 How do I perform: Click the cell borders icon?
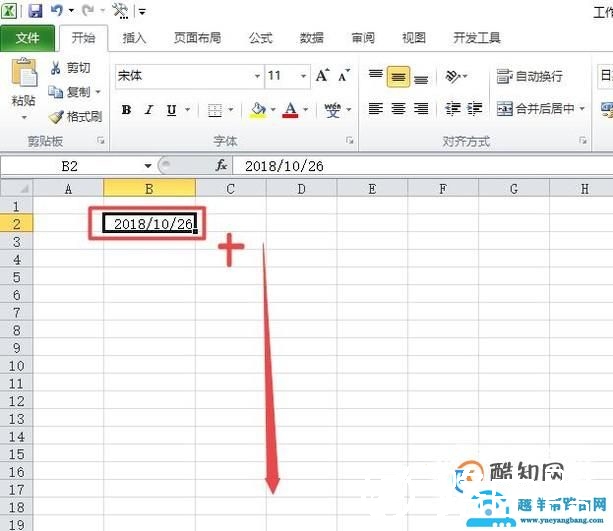(x=215, y=110)
